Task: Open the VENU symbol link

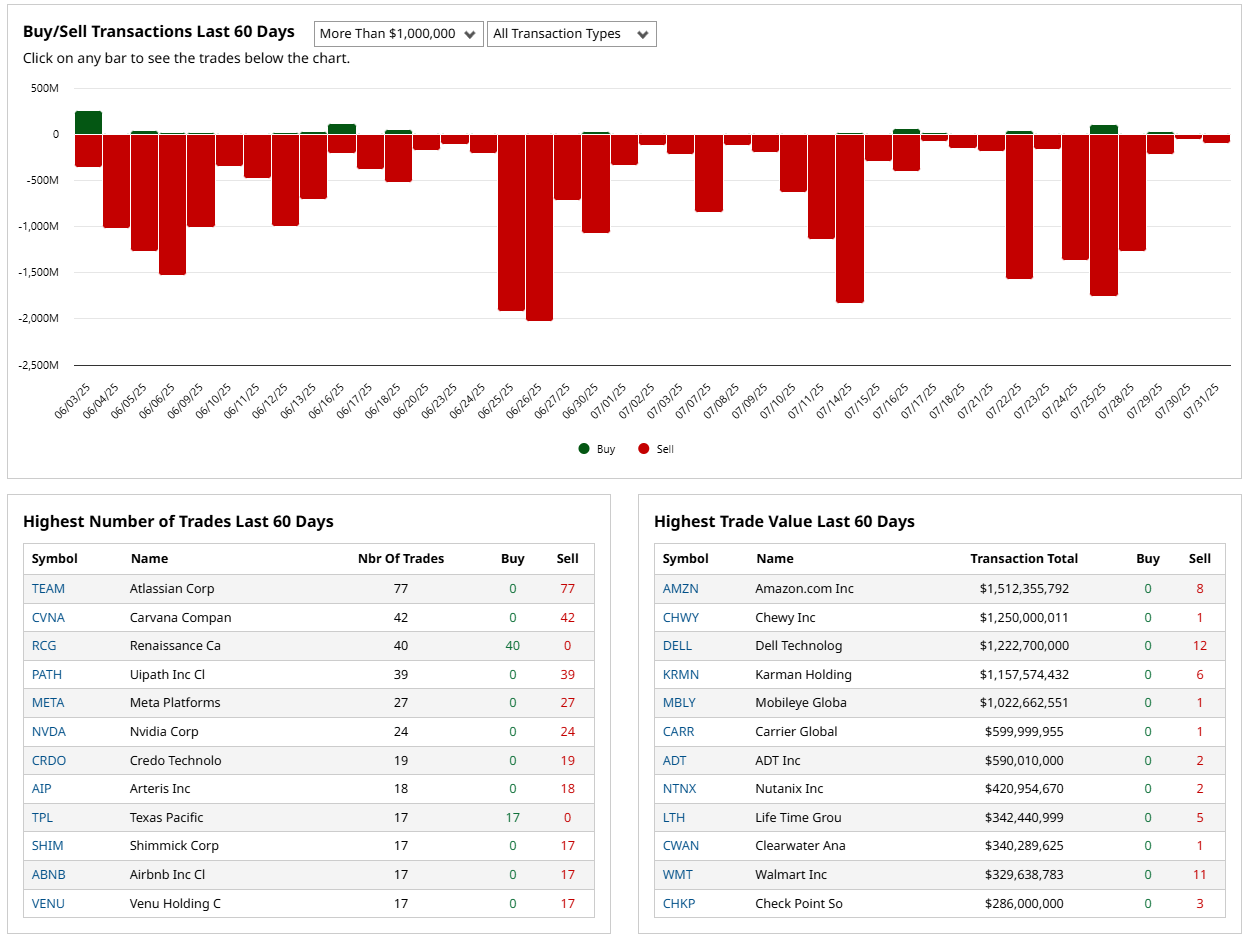Action: (48, 904)
